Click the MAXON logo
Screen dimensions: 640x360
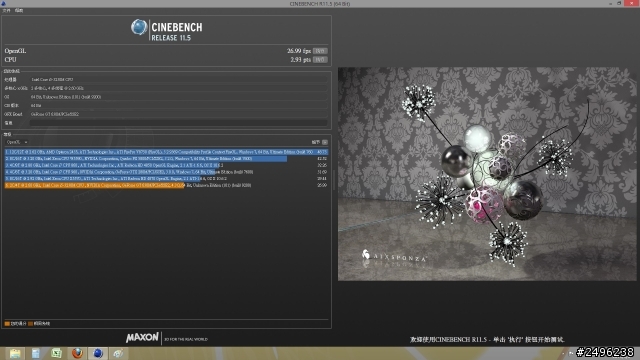[142, 338]
